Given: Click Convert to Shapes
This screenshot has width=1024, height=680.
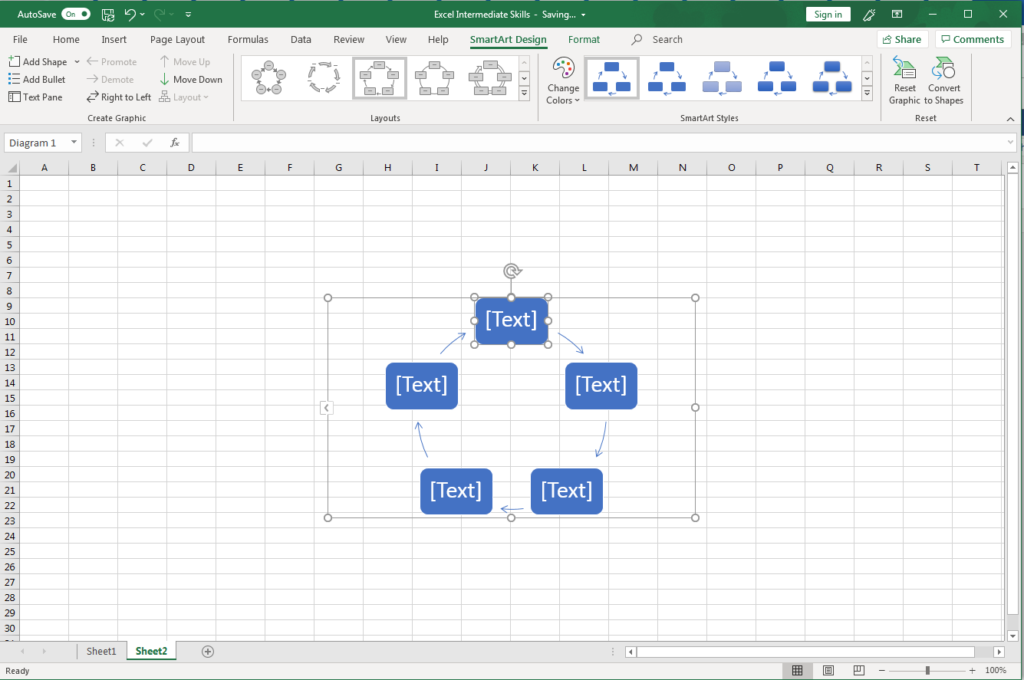Looking at the screenshot, I should tap(944, 79).
